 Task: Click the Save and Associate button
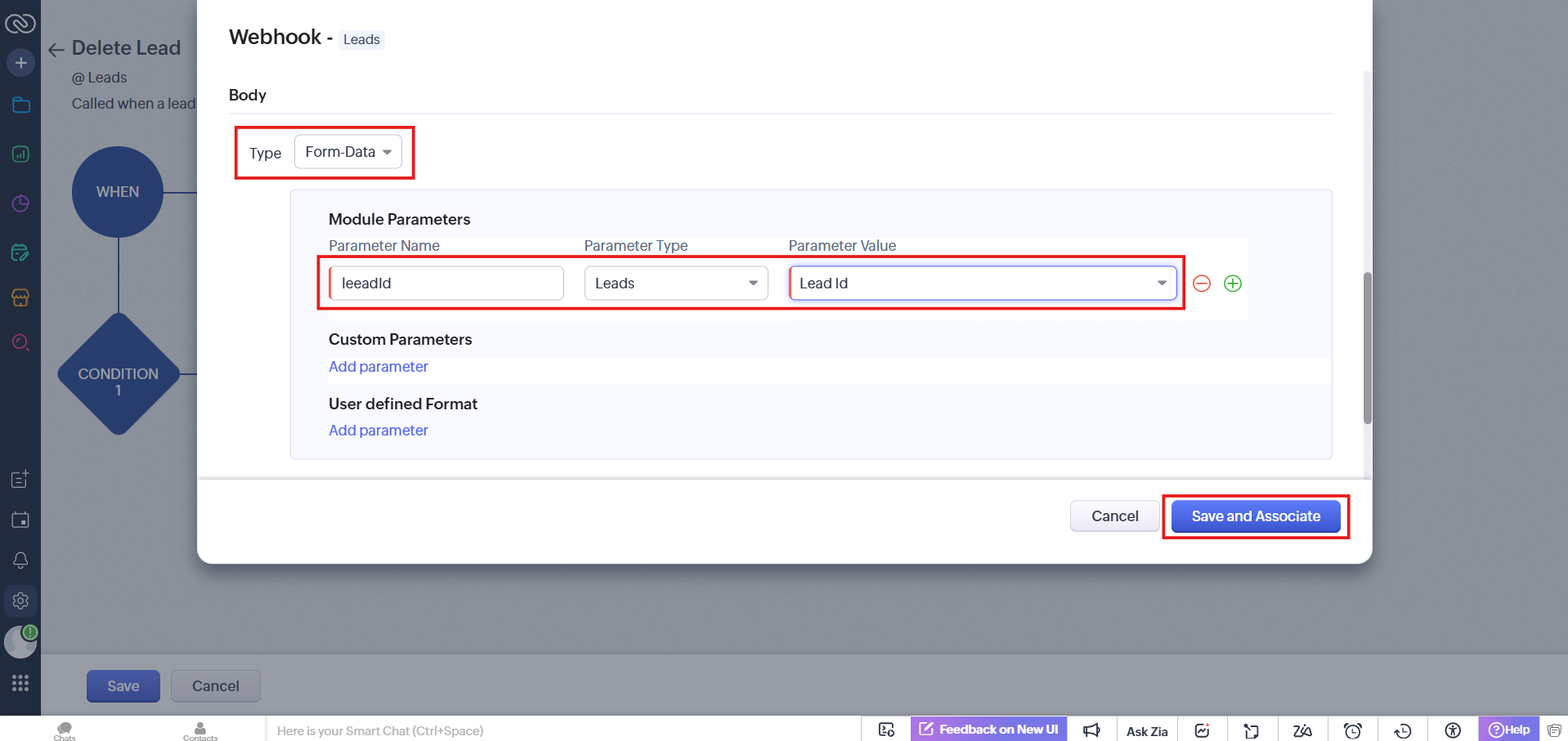1256,516
